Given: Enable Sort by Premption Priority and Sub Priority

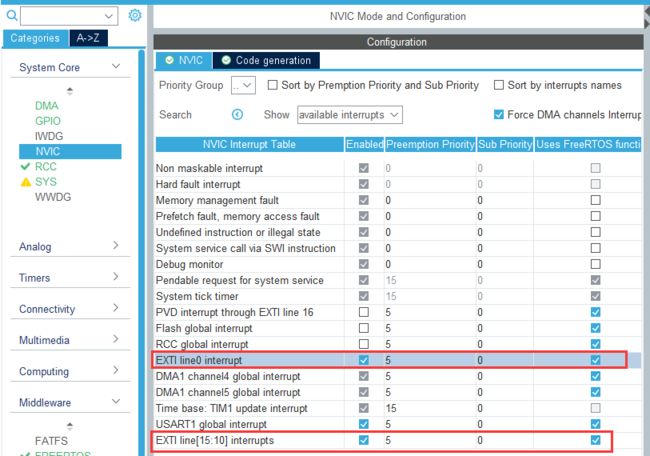Looking at the screenshot, I should click(273, 86).
